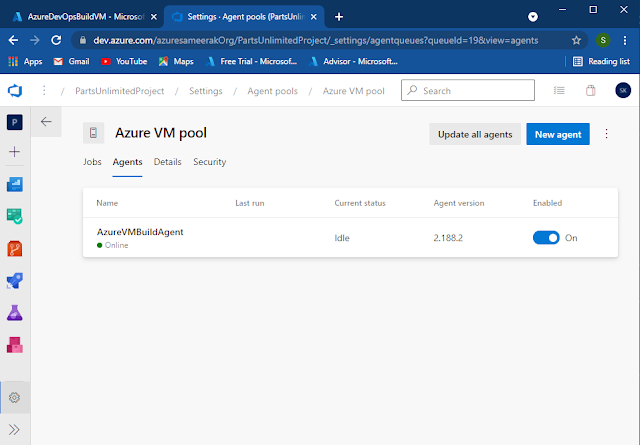Click the Idle status cell

point(342,238)
